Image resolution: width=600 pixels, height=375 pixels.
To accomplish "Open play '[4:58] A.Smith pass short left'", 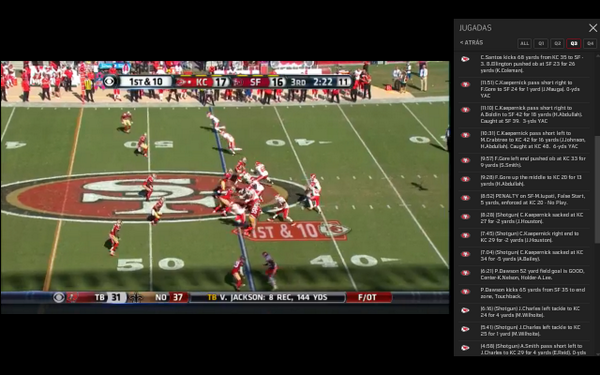I will tap(524, 349).
